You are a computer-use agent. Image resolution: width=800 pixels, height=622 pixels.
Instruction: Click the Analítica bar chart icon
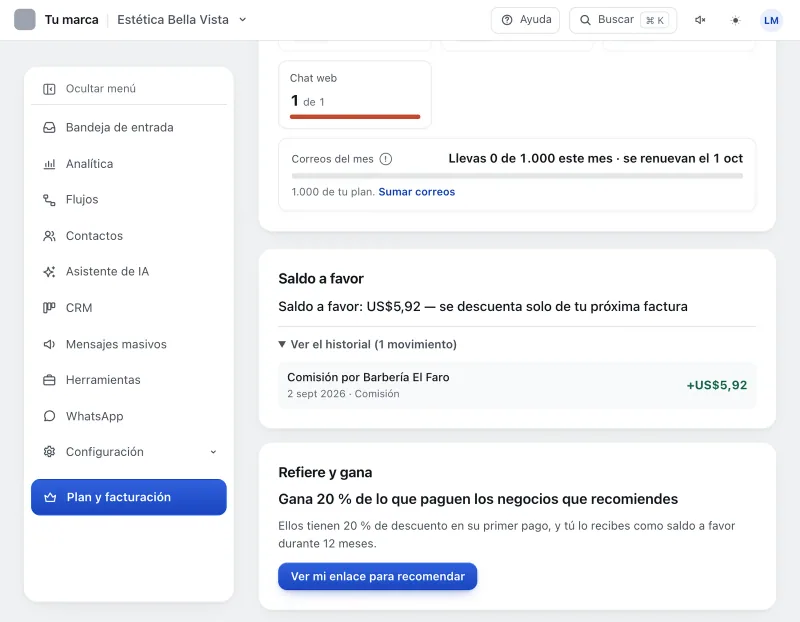49,164
